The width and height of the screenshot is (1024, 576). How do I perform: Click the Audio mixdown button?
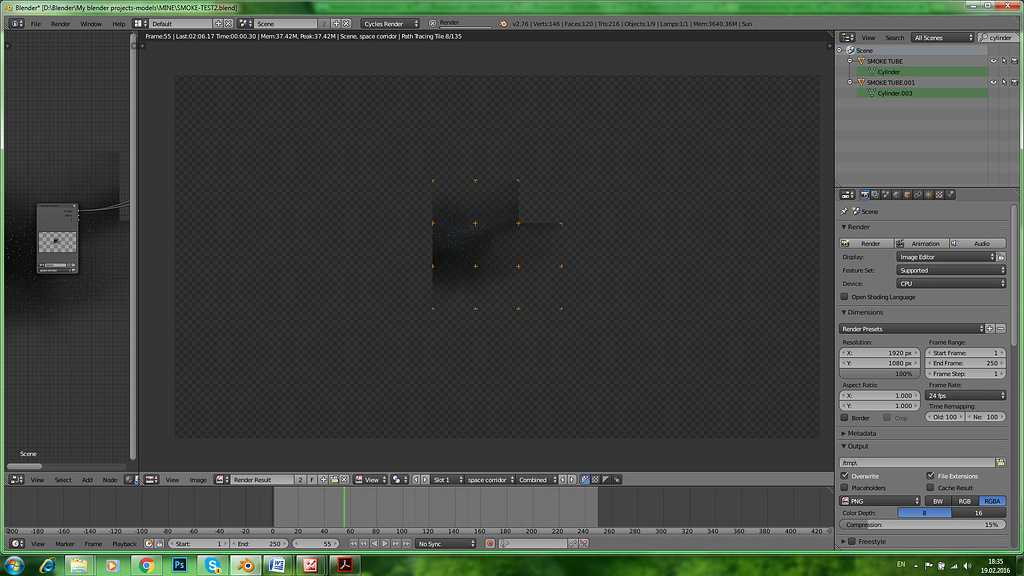978,244
